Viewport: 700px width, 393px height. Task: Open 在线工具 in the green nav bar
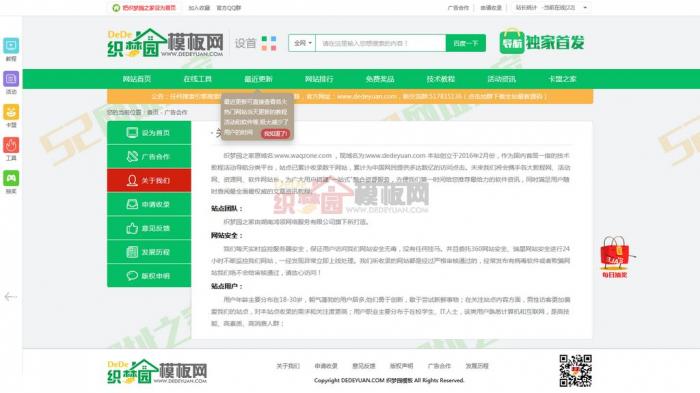pyautogui.click(x=198, y=79)
